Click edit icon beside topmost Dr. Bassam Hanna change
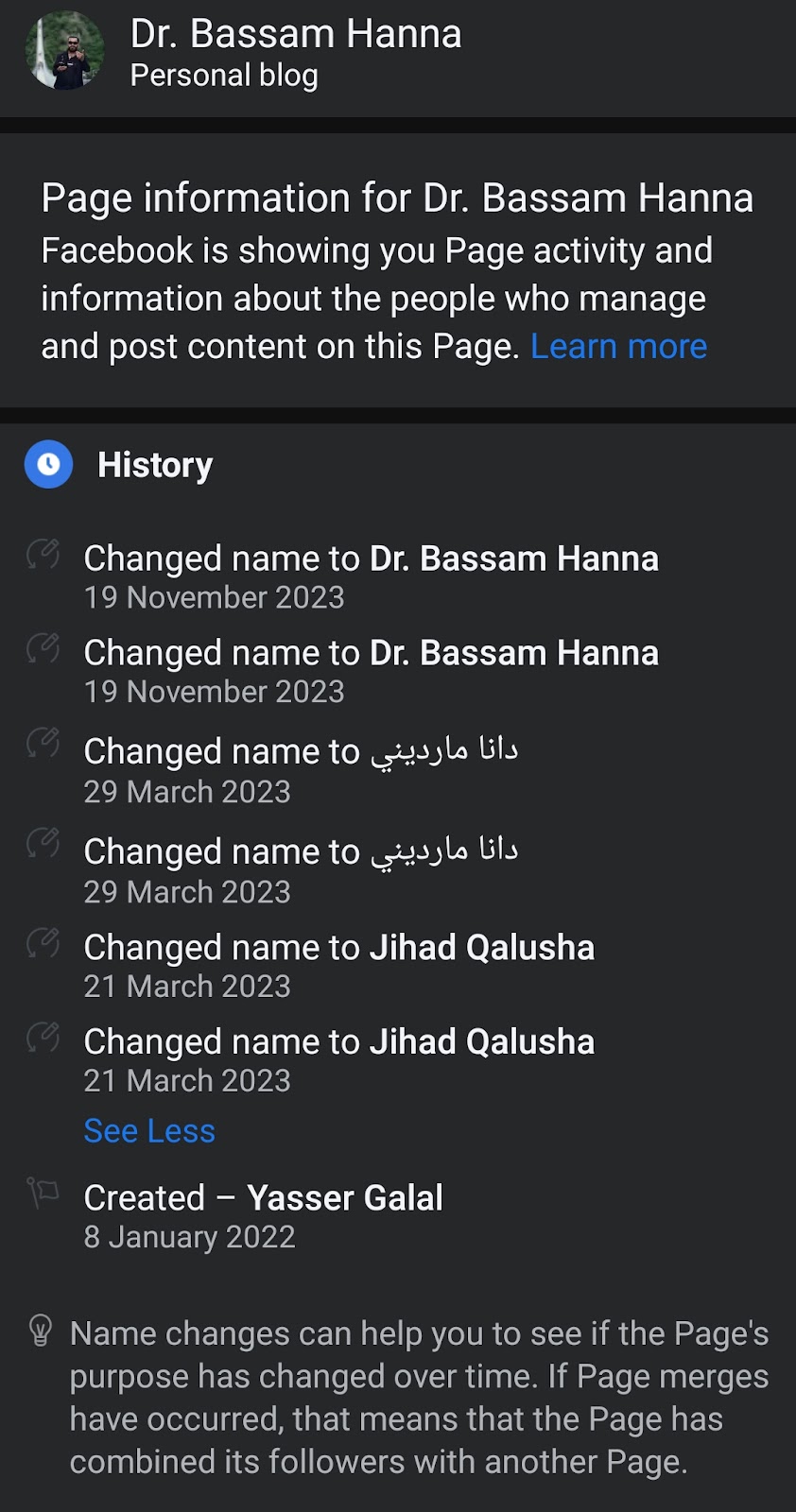 point(43,554)
